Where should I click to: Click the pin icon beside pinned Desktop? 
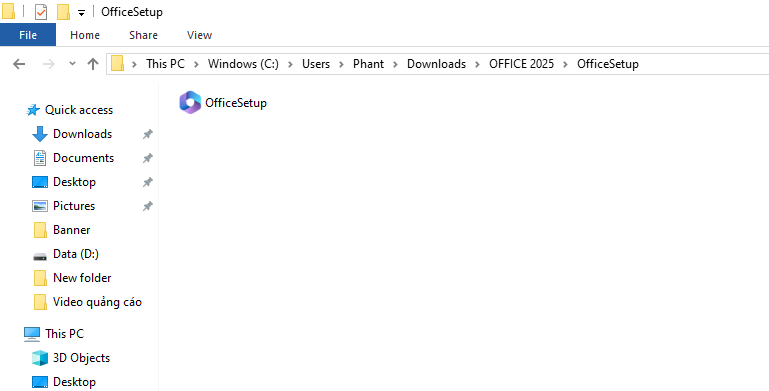coord(148,182)
